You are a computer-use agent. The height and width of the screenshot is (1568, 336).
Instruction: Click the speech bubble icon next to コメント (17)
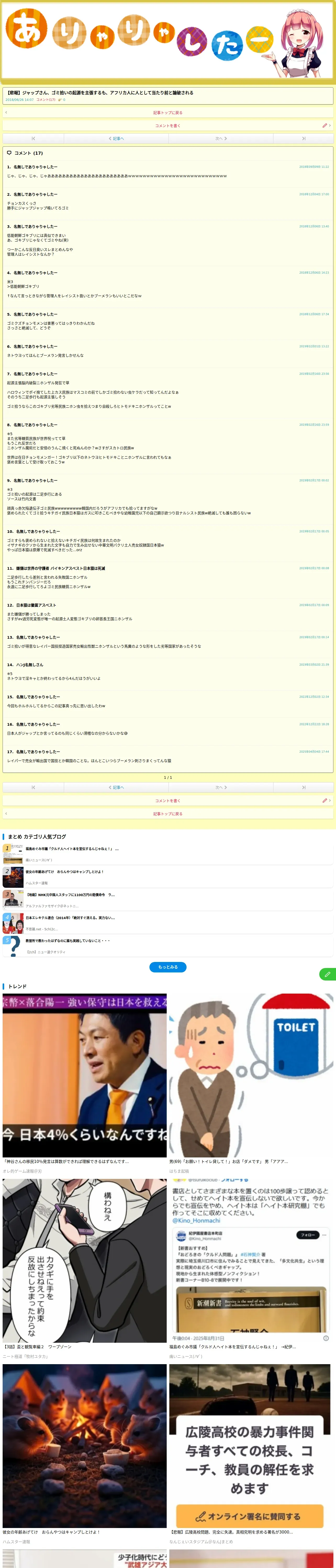tap(9, 153)
